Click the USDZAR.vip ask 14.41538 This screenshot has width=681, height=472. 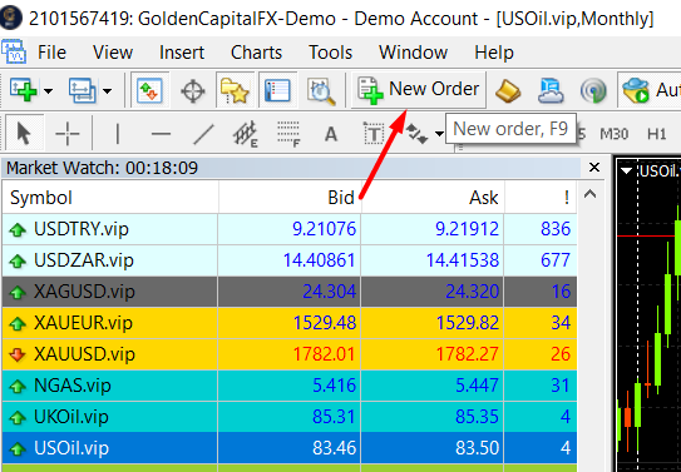click(x=462, y=261)
